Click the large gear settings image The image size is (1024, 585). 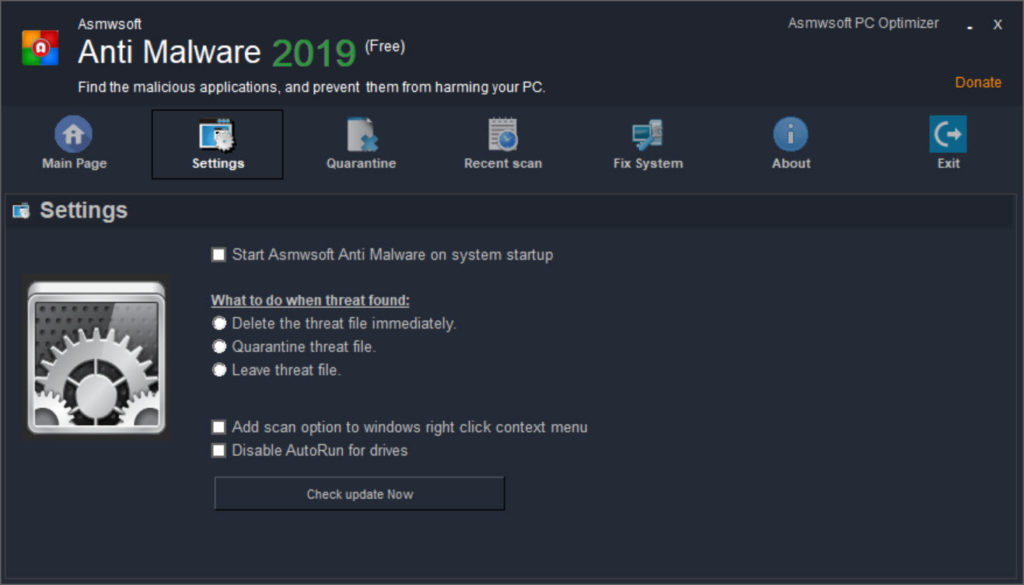[x=96, y=357]
